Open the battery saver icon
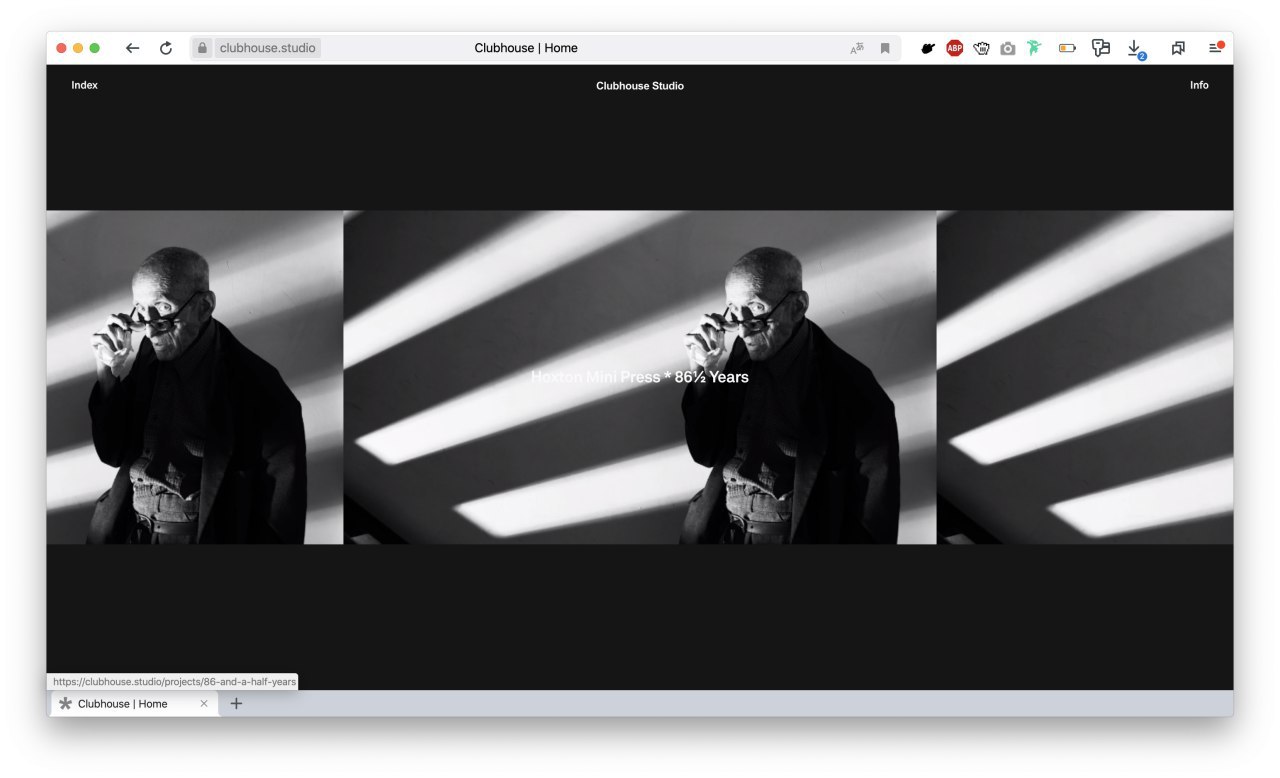Viewport: 1280px width, 778px height. pyautogui.click(x=1067, y=48)
